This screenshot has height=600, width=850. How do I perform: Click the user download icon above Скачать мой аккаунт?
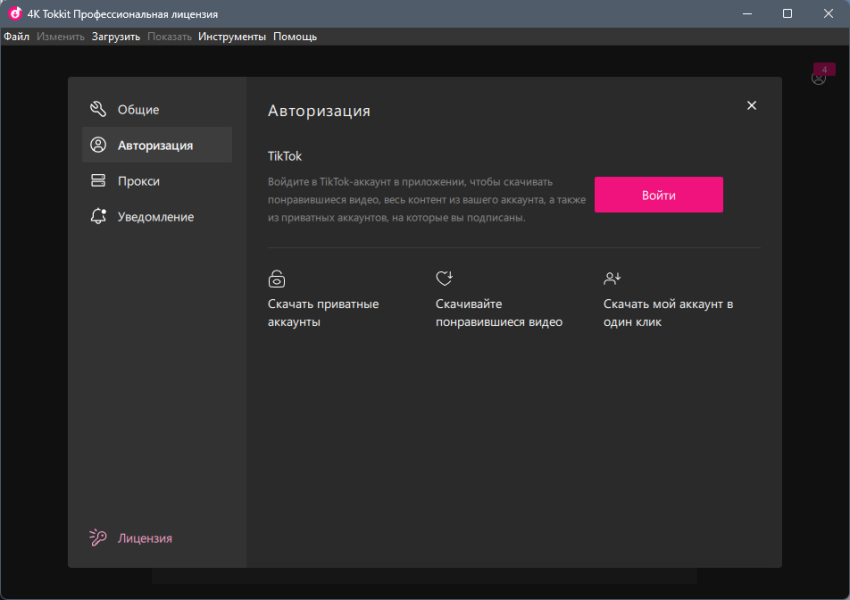pos(612,278)
